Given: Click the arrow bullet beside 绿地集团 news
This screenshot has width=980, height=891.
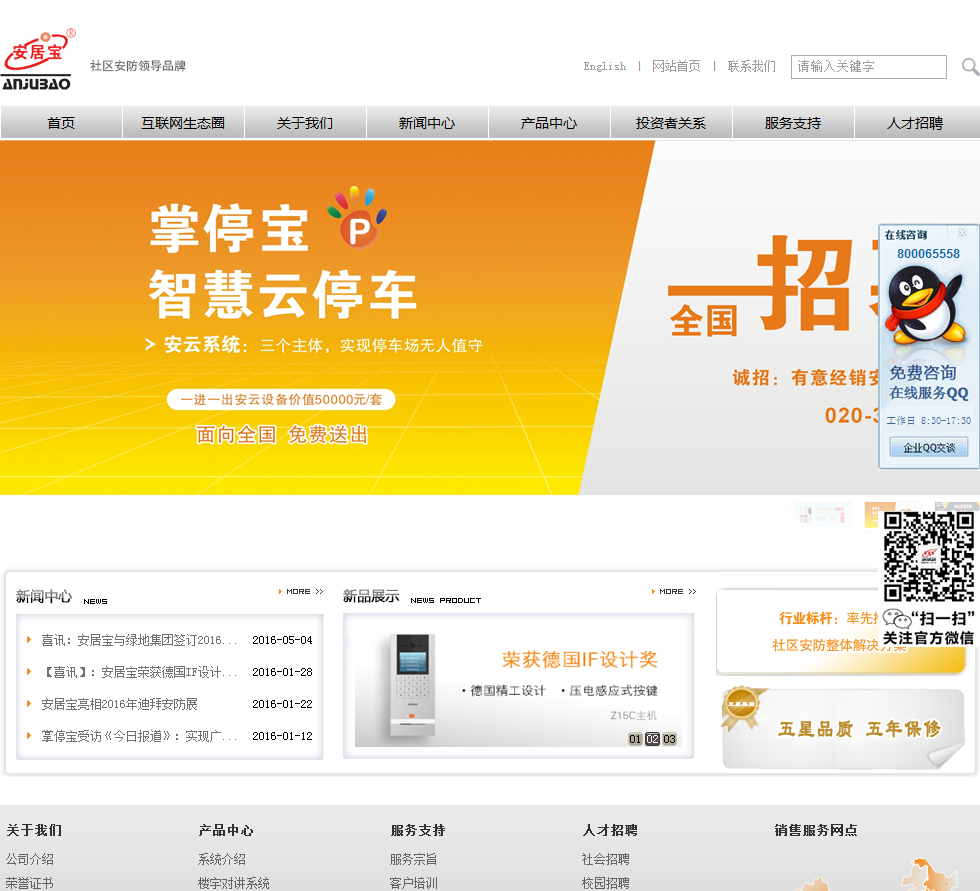Looking at the screenshot, I should (x=29, y=639).
